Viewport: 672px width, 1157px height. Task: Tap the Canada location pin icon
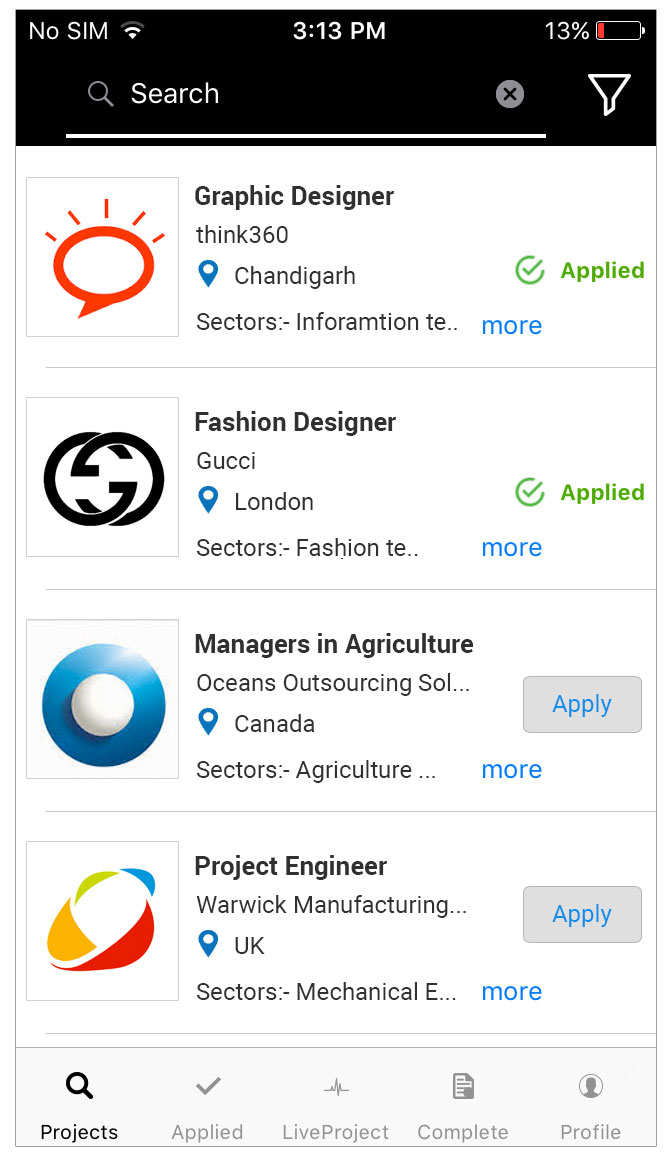[208, 722]
